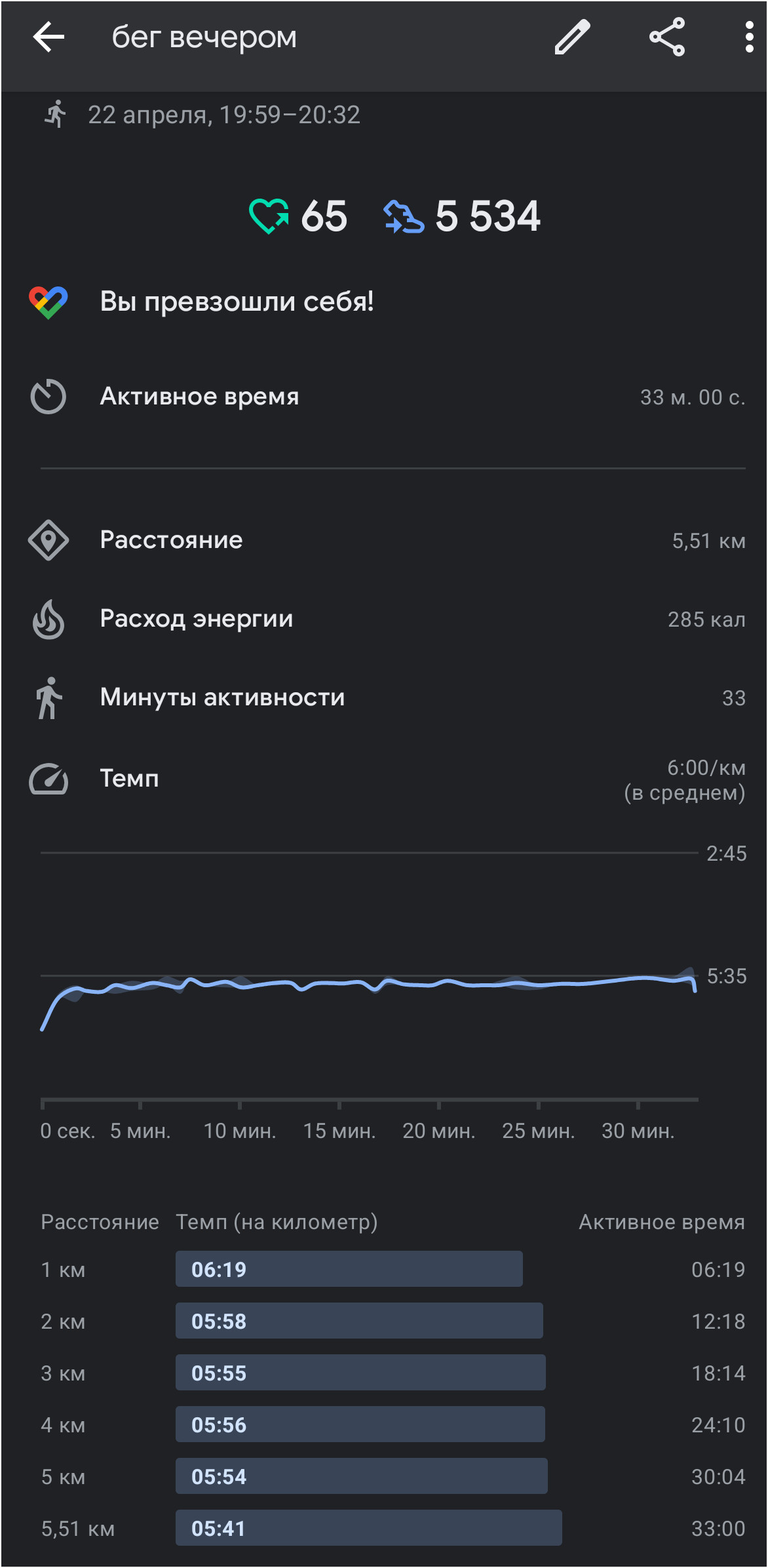The height and width of the screenshot is (1568, 768).
Task: Tap the бег вечером title
Action: click(204, 37)
